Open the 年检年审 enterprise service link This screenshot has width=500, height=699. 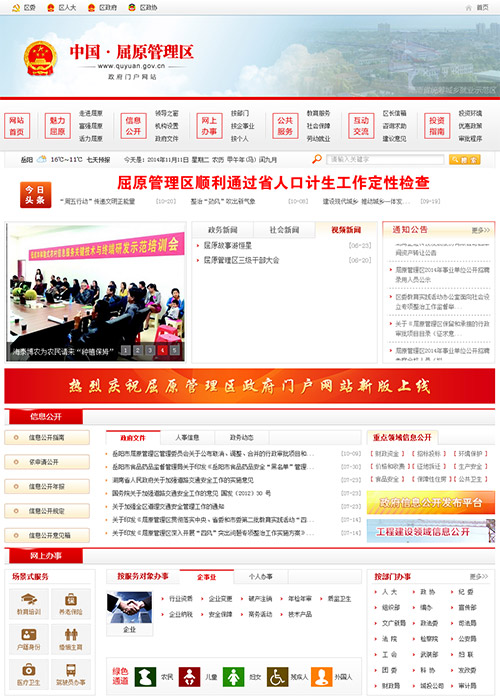click(x=300, y=599)
